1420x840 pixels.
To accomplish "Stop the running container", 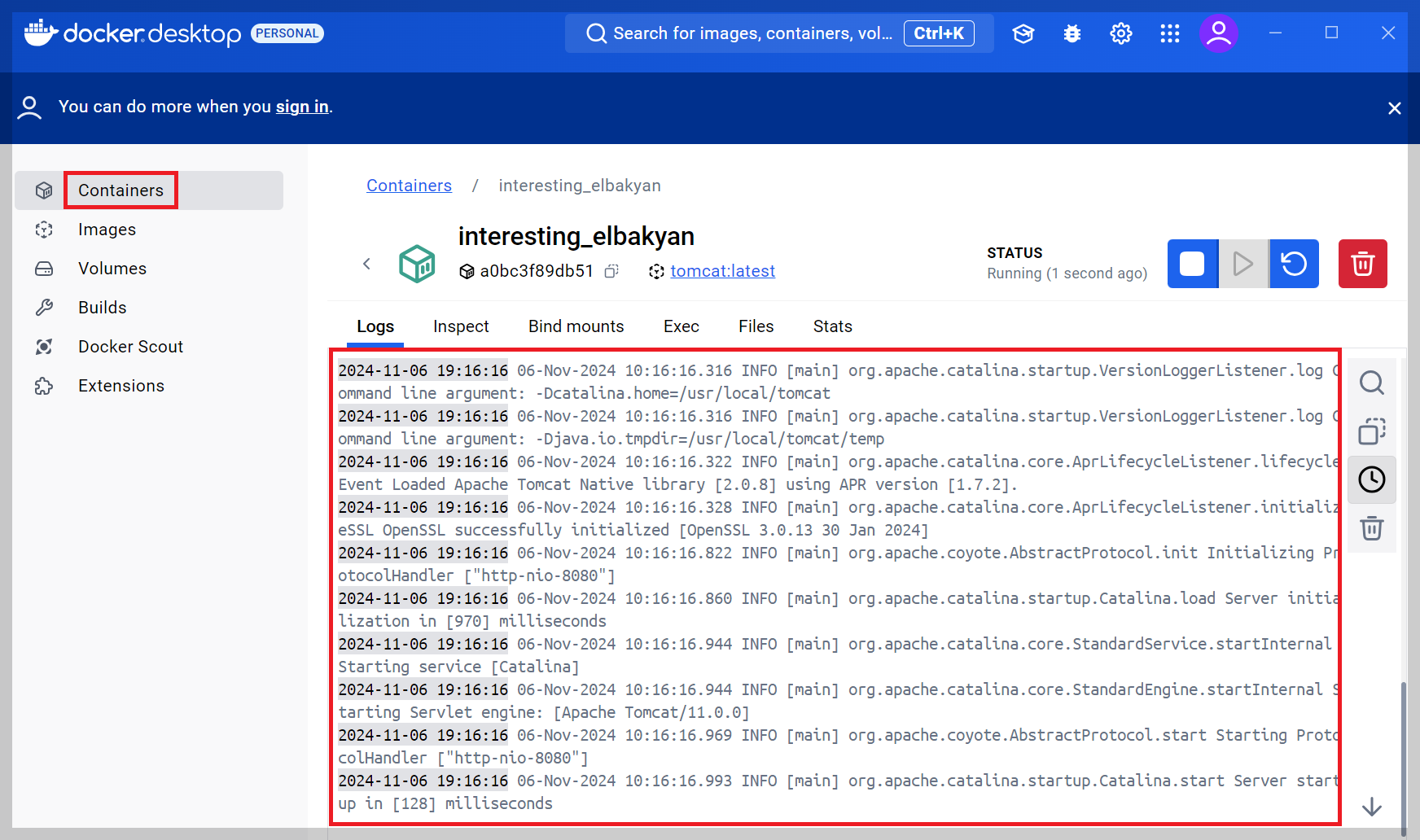I will [1193, 264].
